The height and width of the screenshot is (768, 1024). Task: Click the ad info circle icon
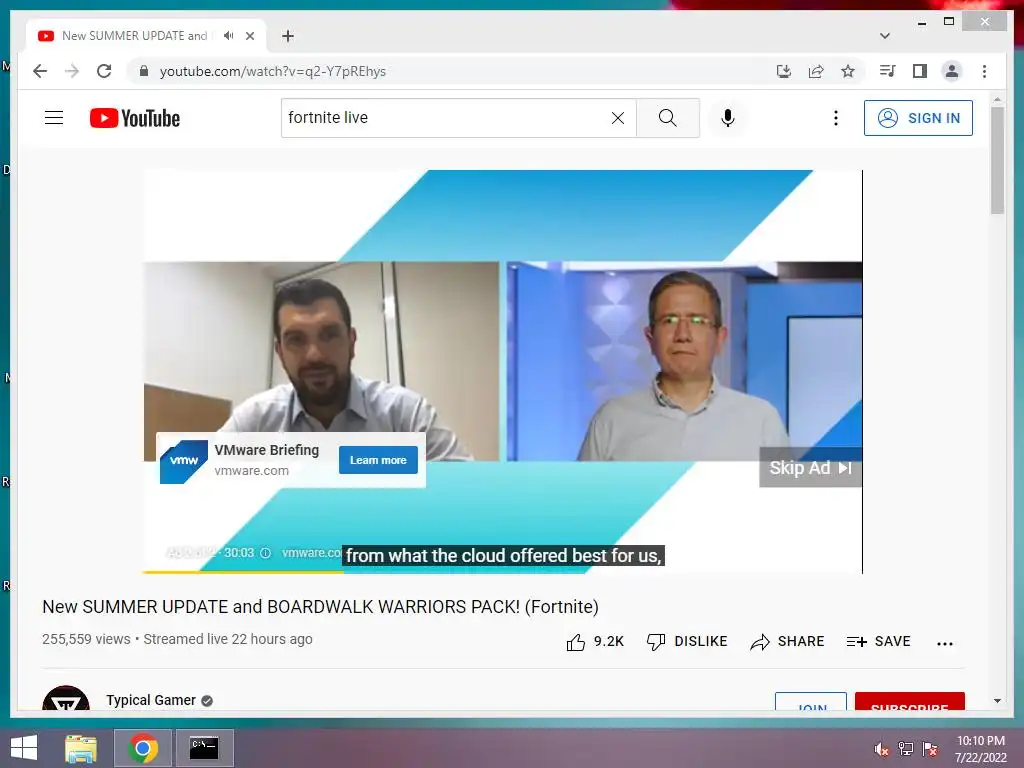click(265, 553)
